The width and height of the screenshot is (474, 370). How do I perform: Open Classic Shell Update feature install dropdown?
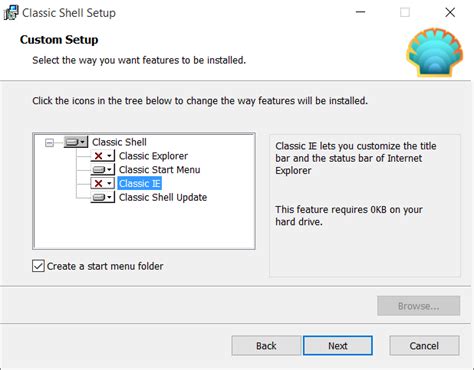click(103, 197)
